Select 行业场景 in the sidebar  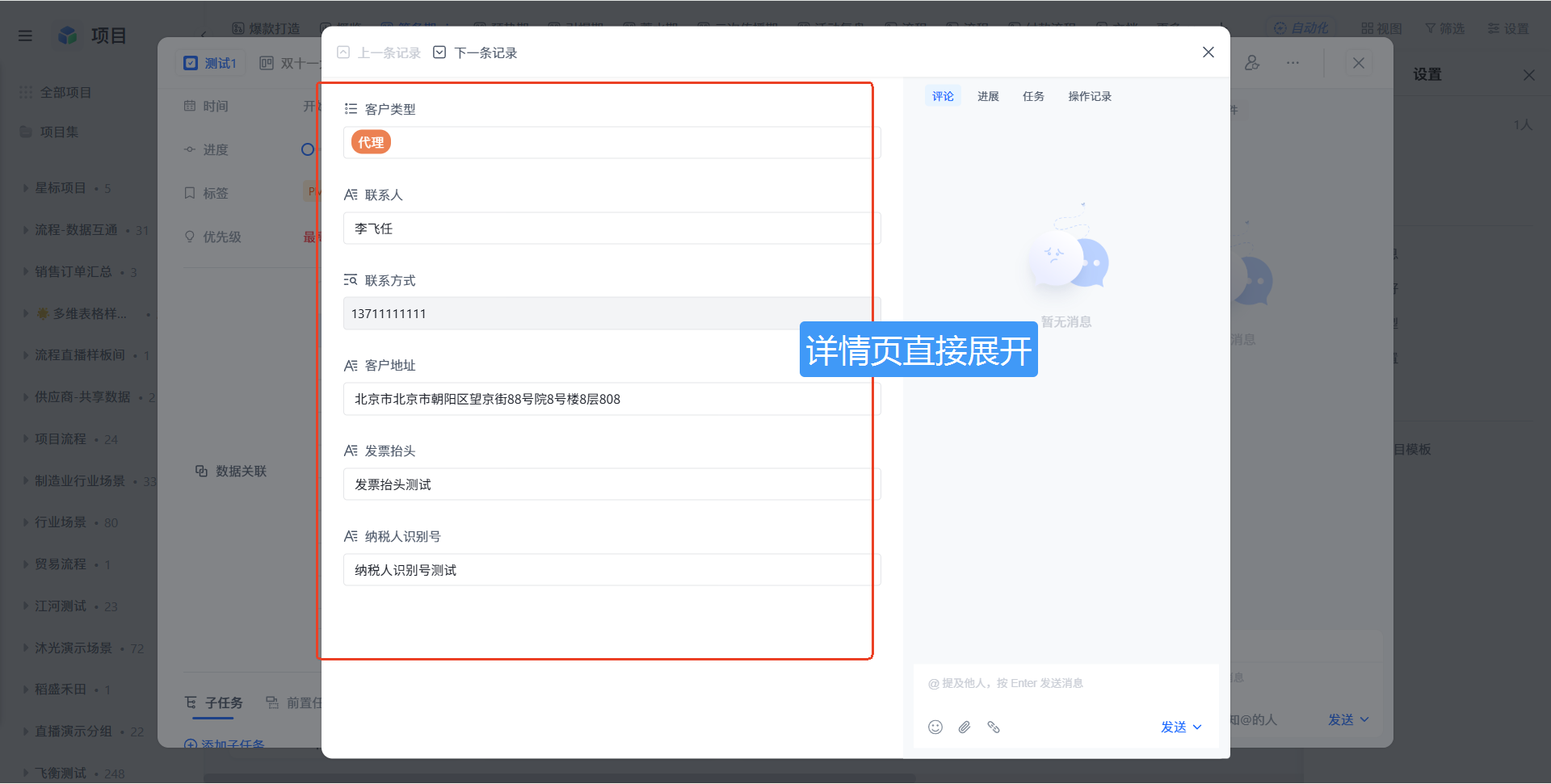pos(61,522)
